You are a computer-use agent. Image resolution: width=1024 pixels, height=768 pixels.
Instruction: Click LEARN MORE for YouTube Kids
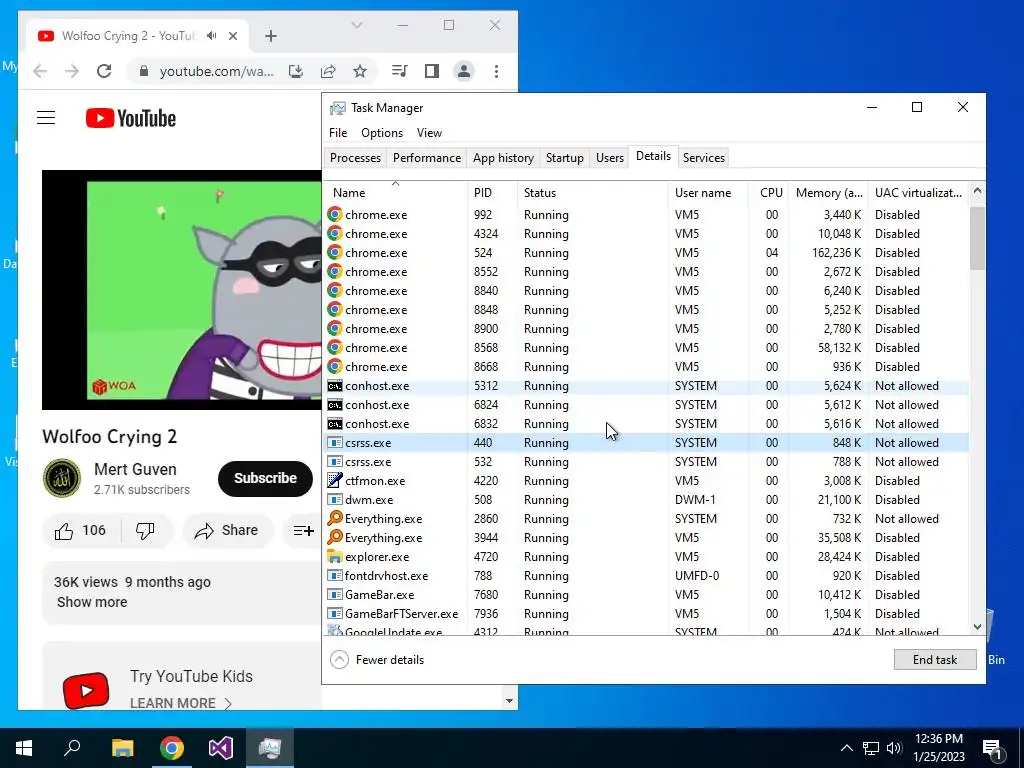tap(180, 703)
